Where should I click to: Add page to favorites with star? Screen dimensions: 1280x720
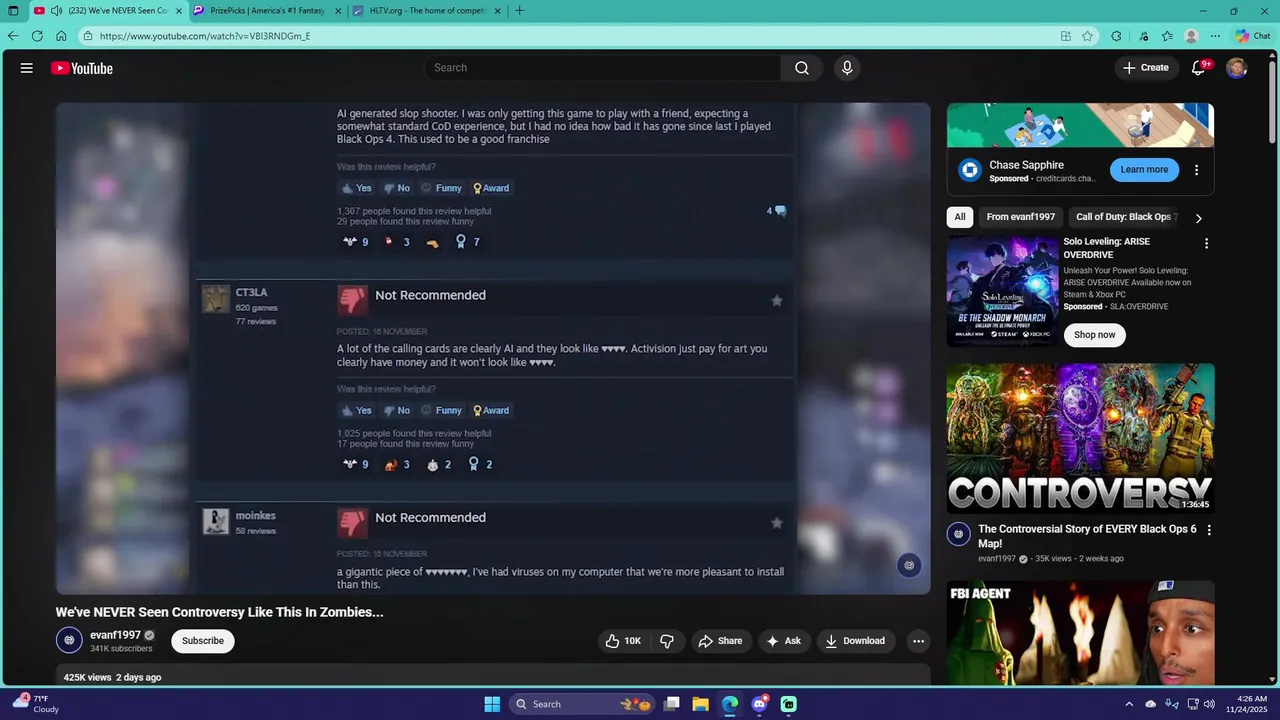tap(1087, 36)
